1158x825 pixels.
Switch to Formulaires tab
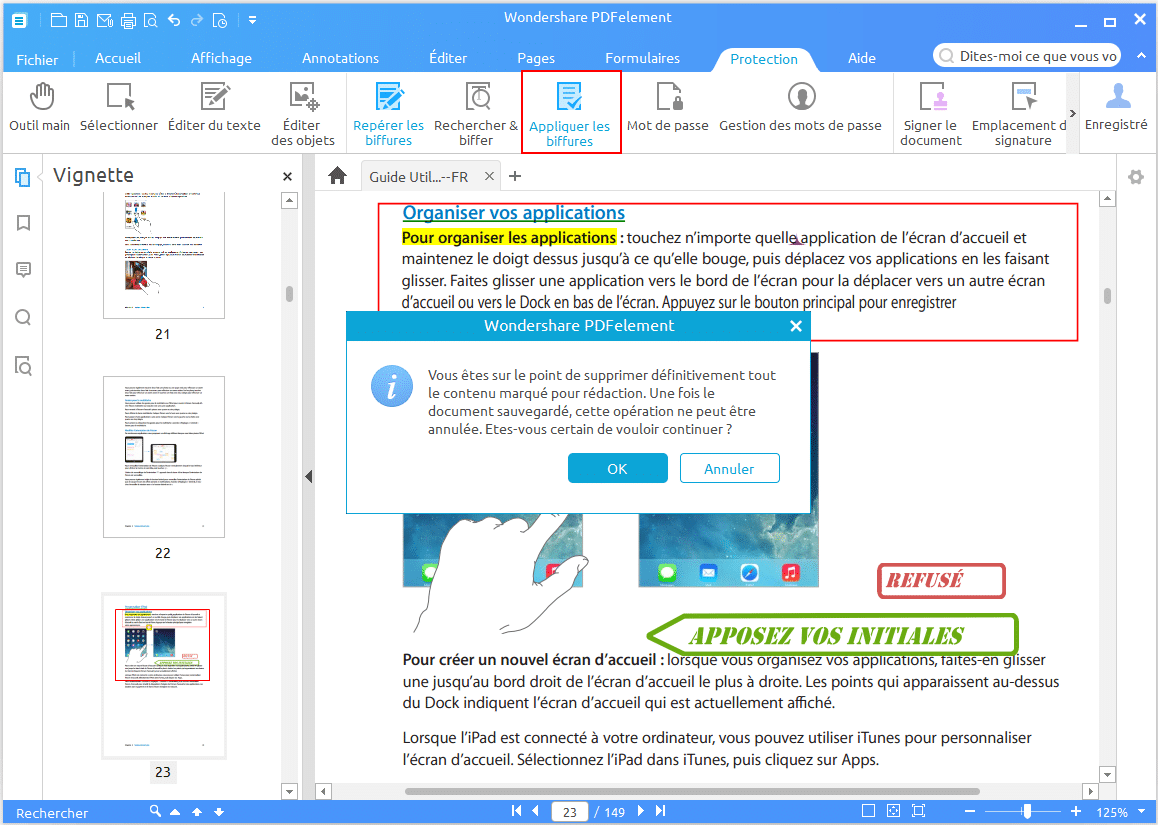pyautogui.click(x=643, y=58)
